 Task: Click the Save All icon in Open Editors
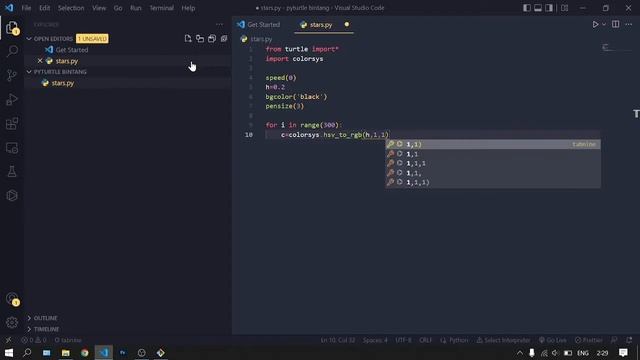point(212,38)
